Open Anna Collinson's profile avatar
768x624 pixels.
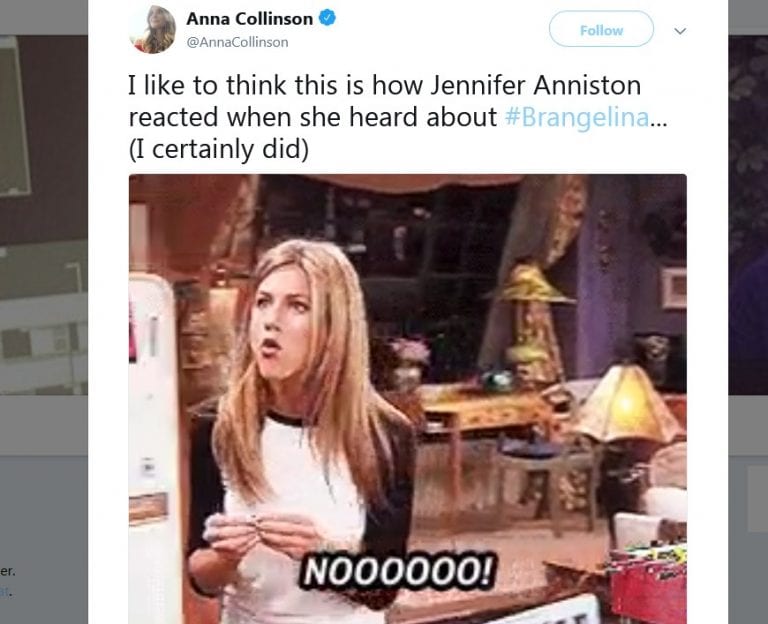point(152,30)
